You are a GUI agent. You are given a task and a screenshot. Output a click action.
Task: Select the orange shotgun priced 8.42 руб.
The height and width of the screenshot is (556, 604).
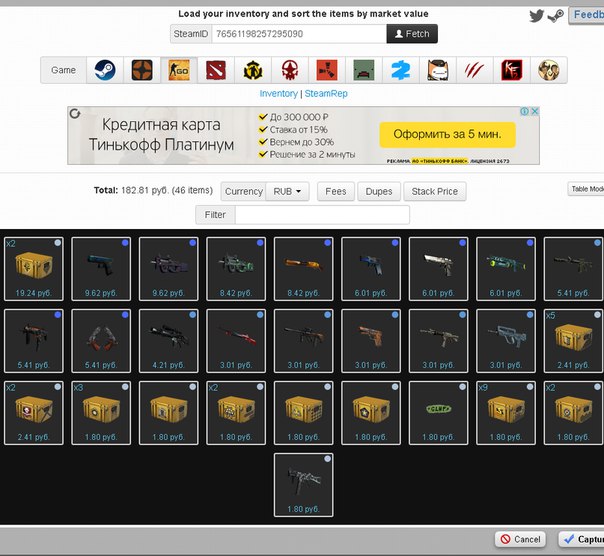tap(304, 269)
